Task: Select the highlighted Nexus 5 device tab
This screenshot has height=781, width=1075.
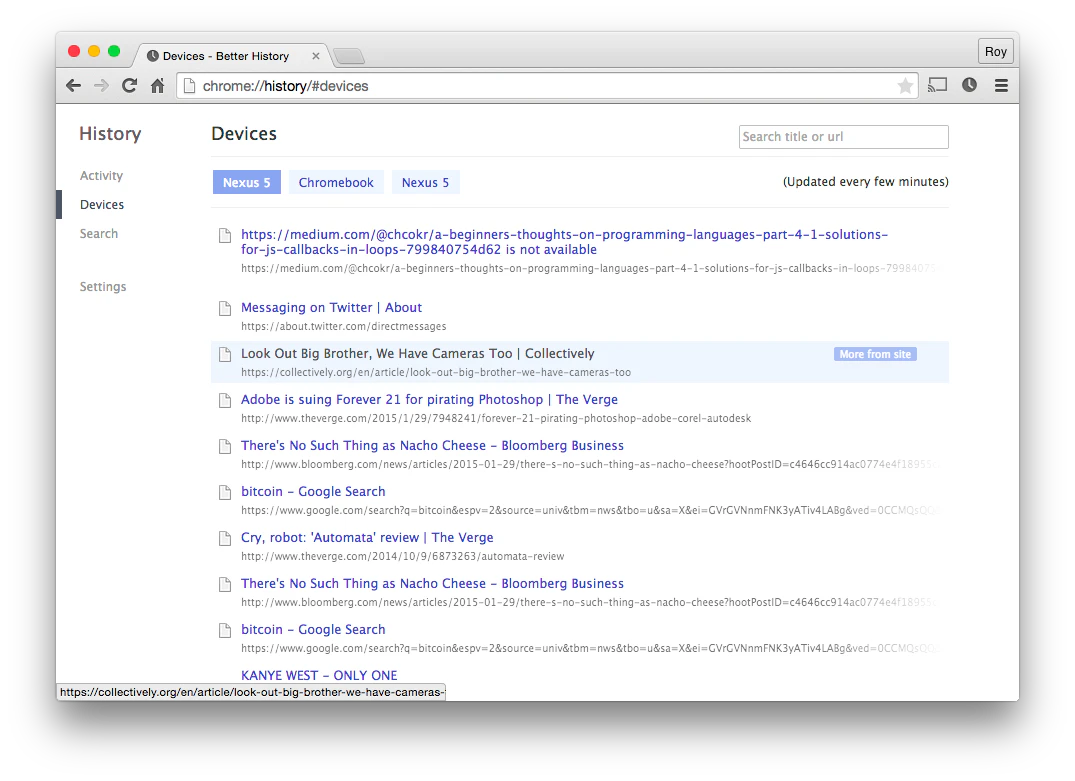Action: (x=247, y=182)
